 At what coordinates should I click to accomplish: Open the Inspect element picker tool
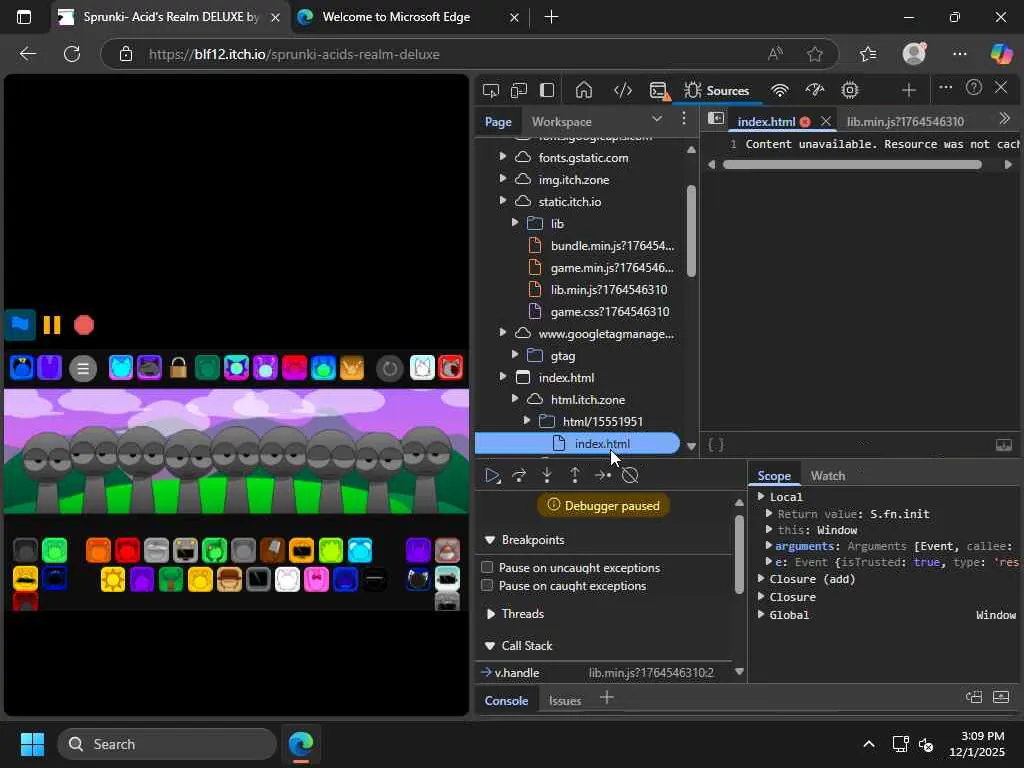tap(490, 90)
